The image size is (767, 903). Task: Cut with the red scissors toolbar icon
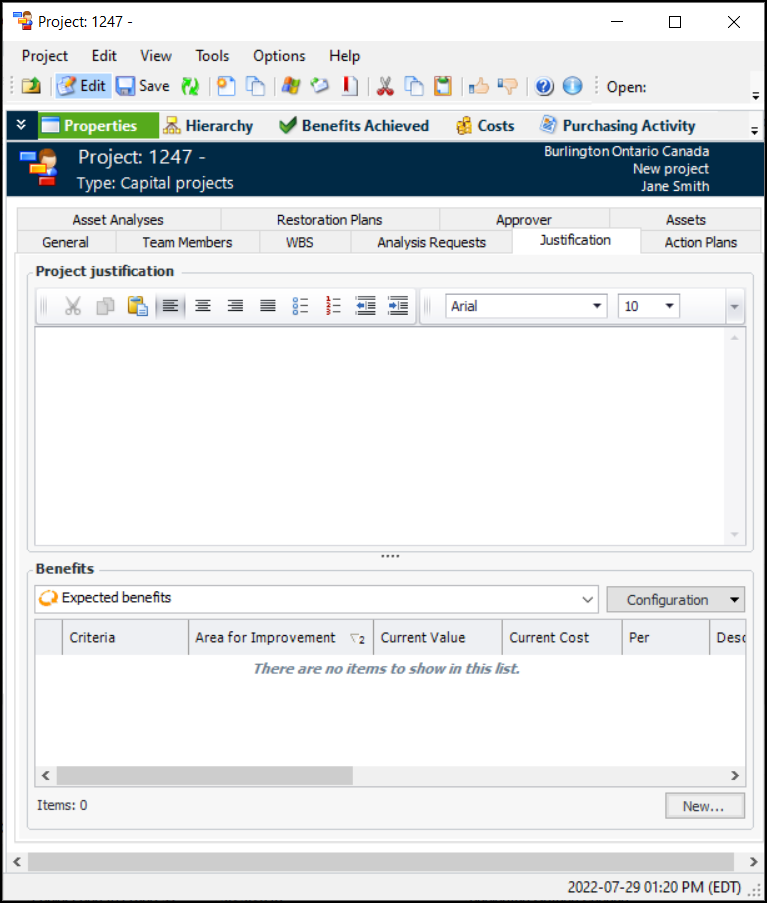point(385,86)
